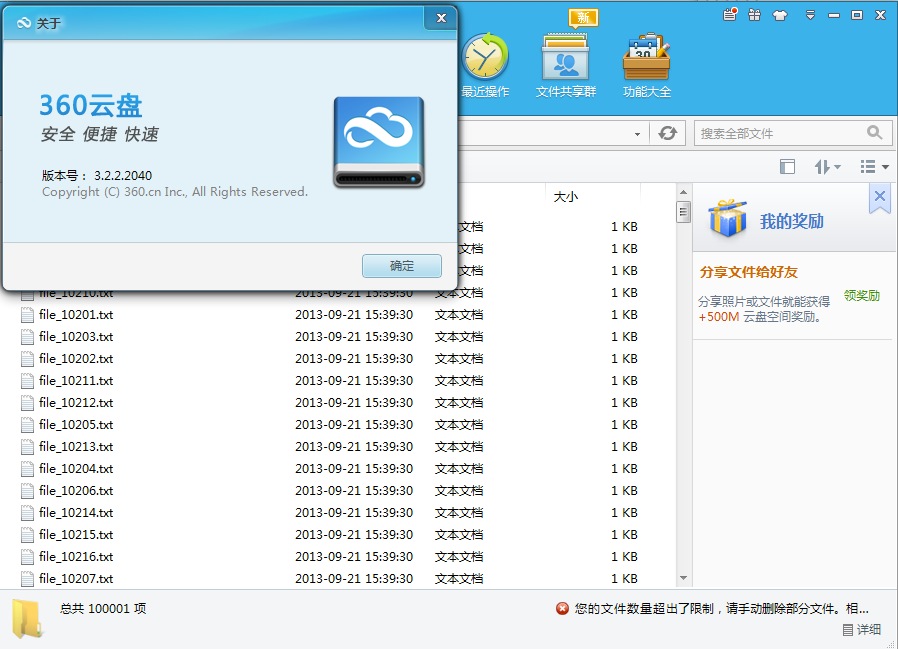This screenshot has height=649, width=898.
Task: Click version number 3.2.2.2040
Action: [123, 175]
